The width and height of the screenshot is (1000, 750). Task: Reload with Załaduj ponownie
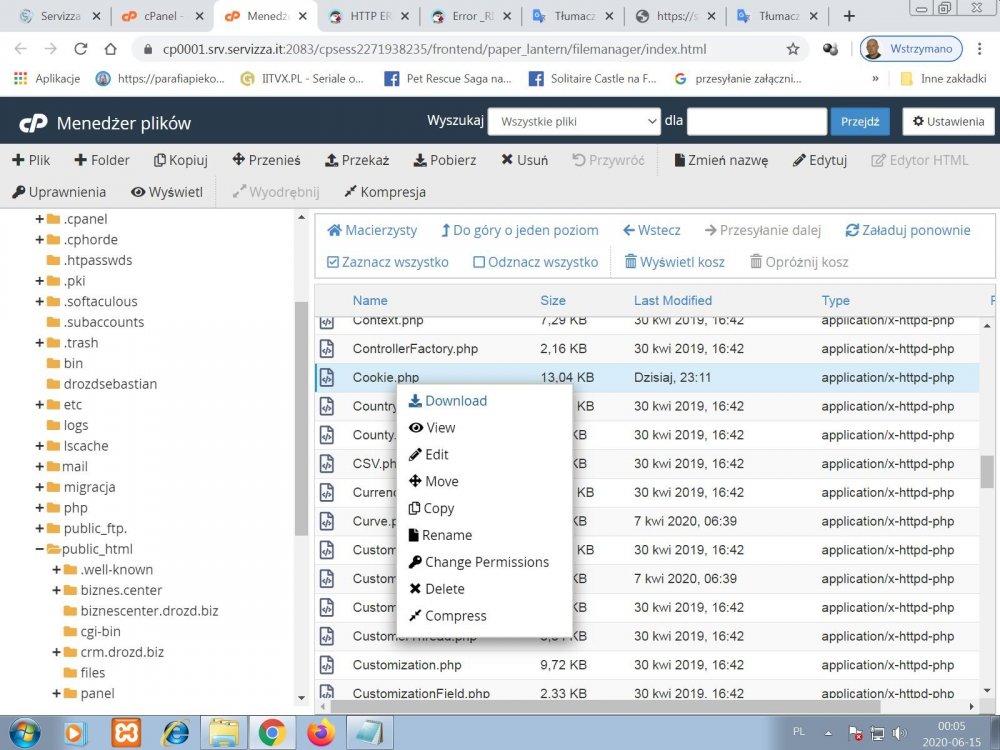click(908, 230)
